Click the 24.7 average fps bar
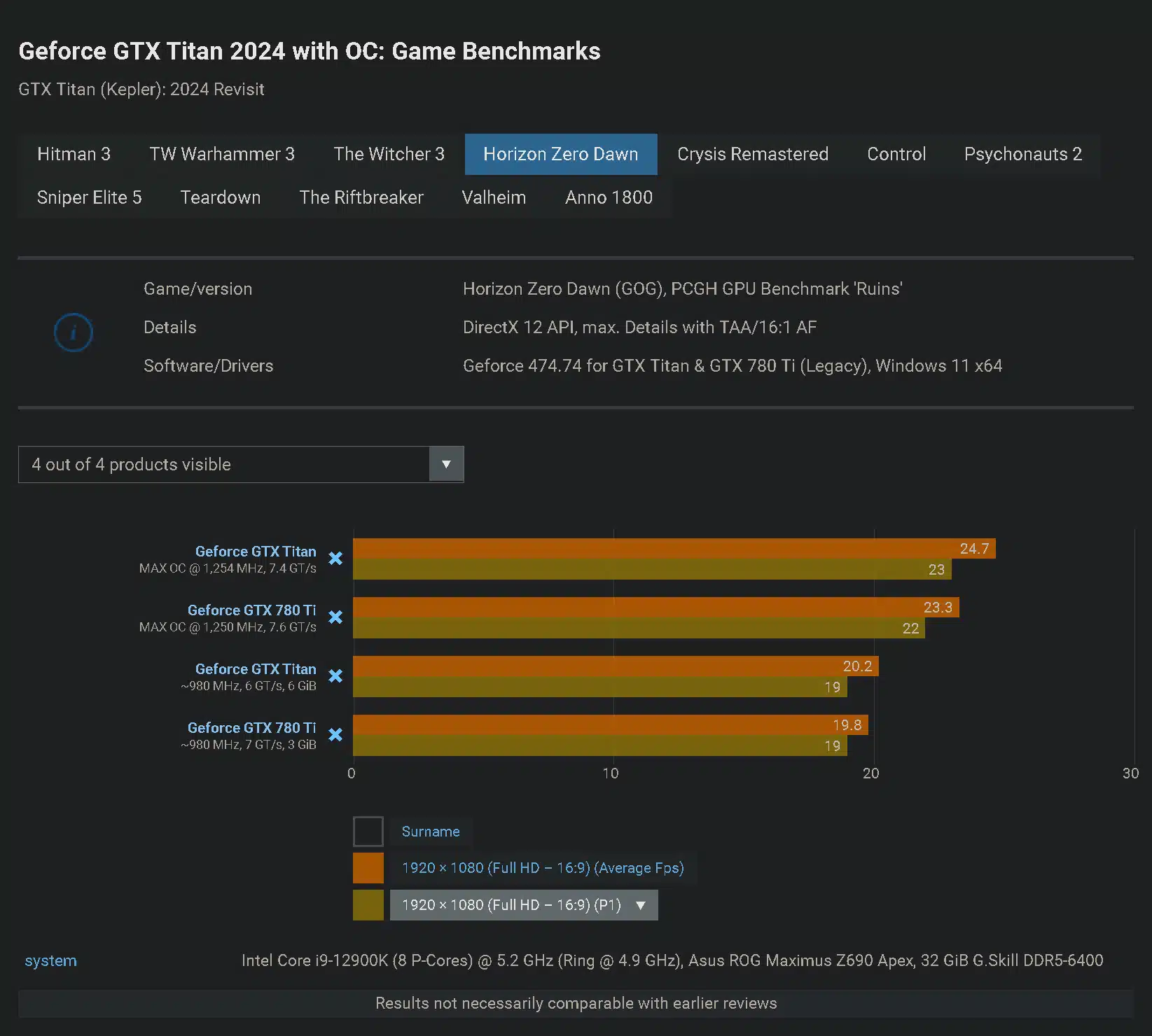 [x=674, y=549]
